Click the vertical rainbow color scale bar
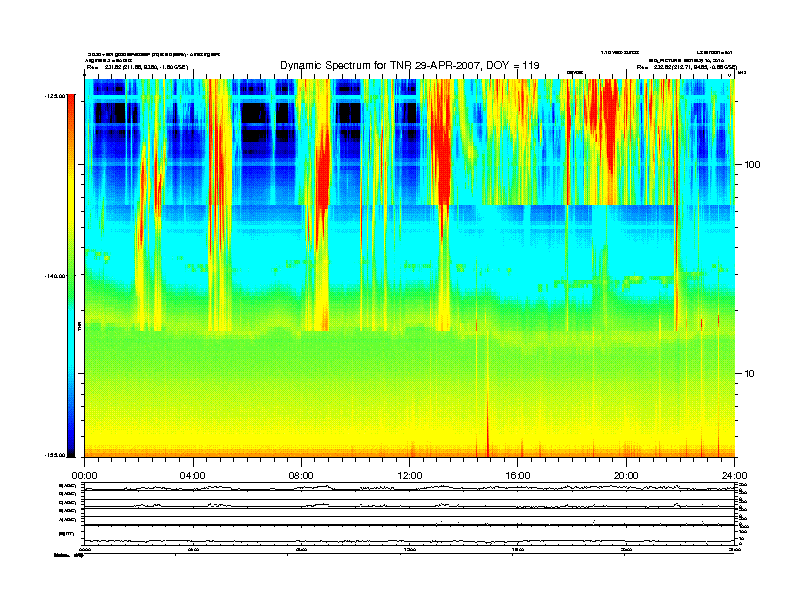Viewport: 792px width, 612px height. point(71,275)
